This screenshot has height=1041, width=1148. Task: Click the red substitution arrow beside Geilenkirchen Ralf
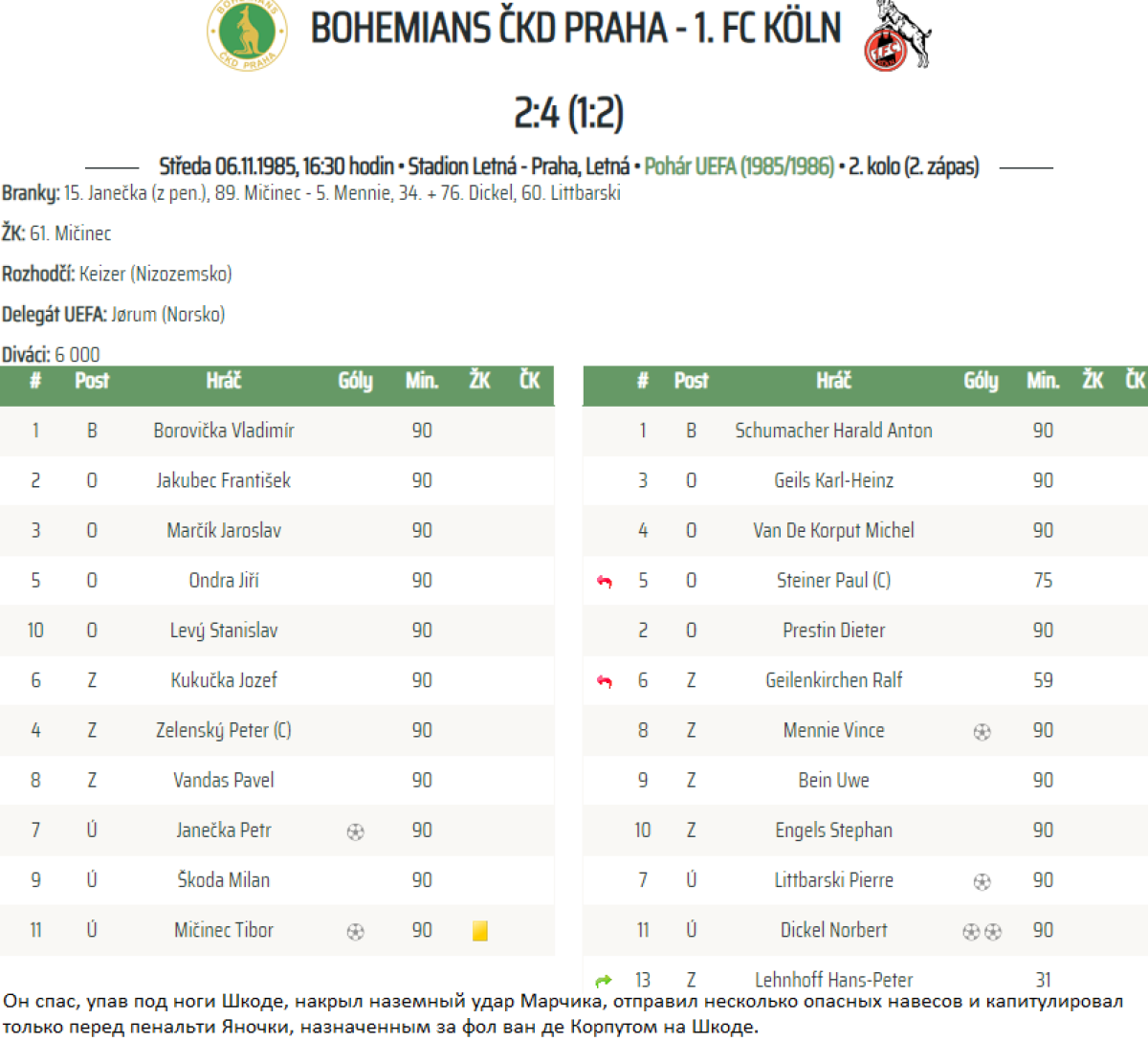click(604, 681)
